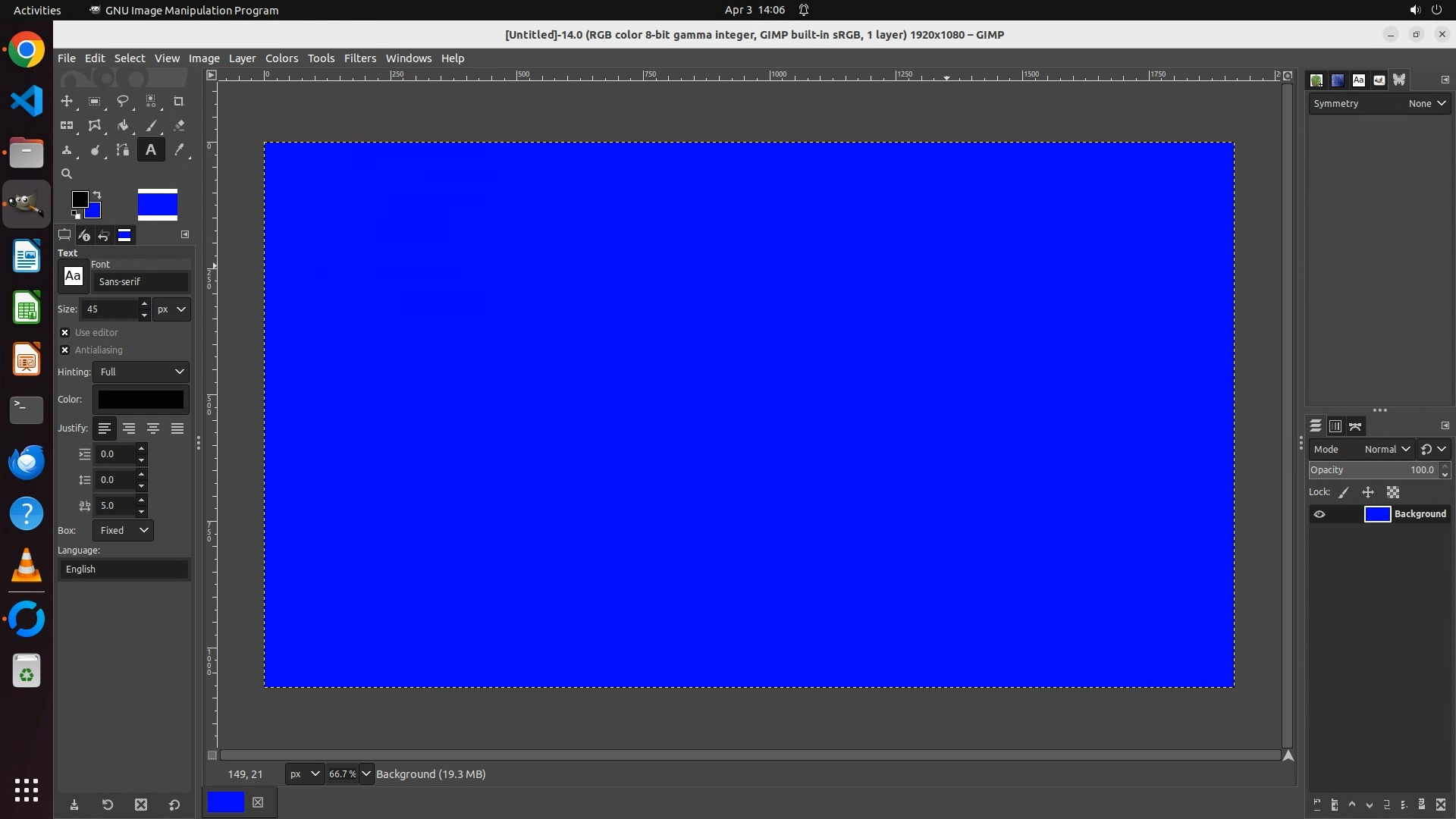This screenshot has width=1456, height=819.
Task: Select the Move tool
Action: pos(67,101)
